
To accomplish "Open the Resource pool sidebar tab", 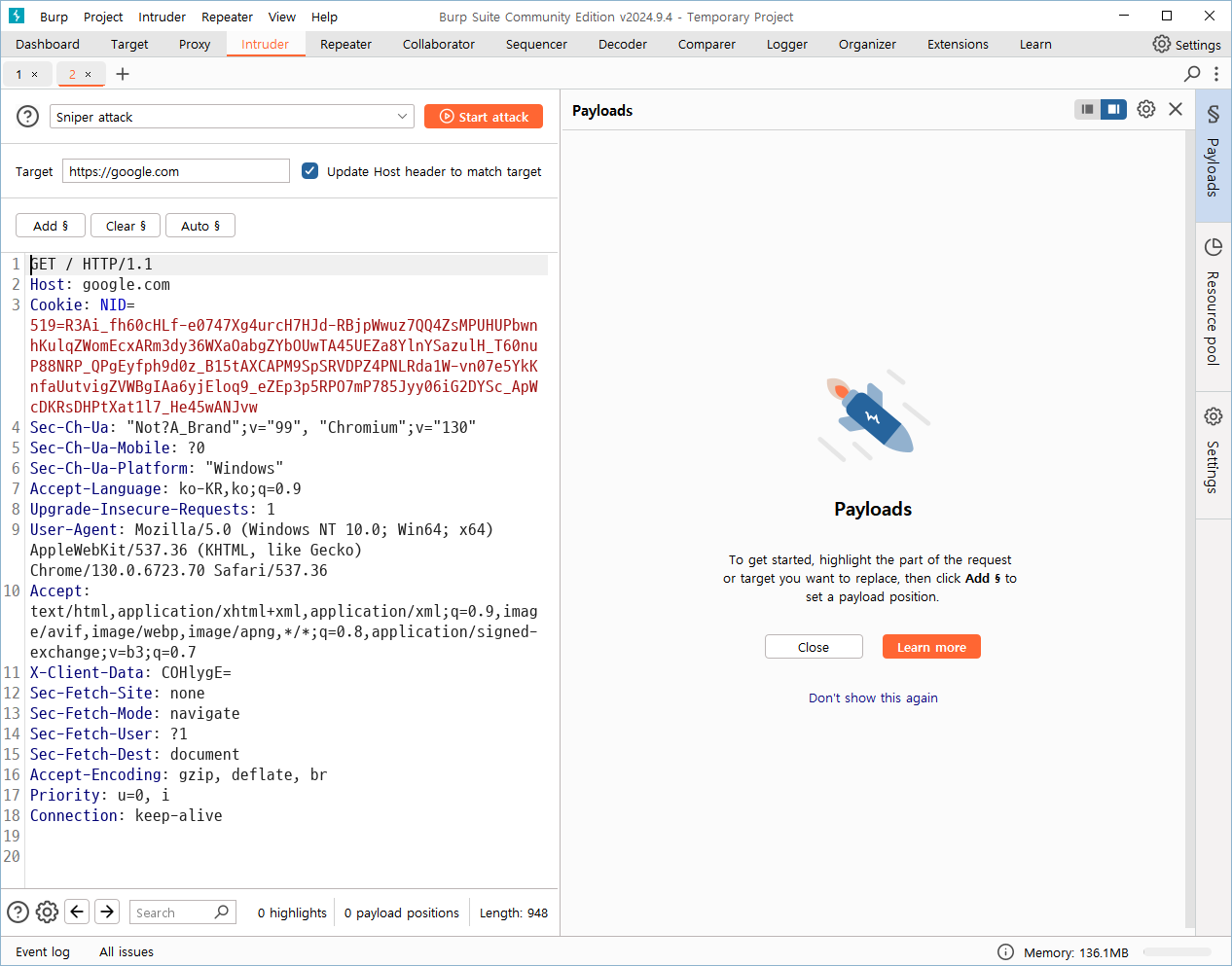I will click(1214, 305).
